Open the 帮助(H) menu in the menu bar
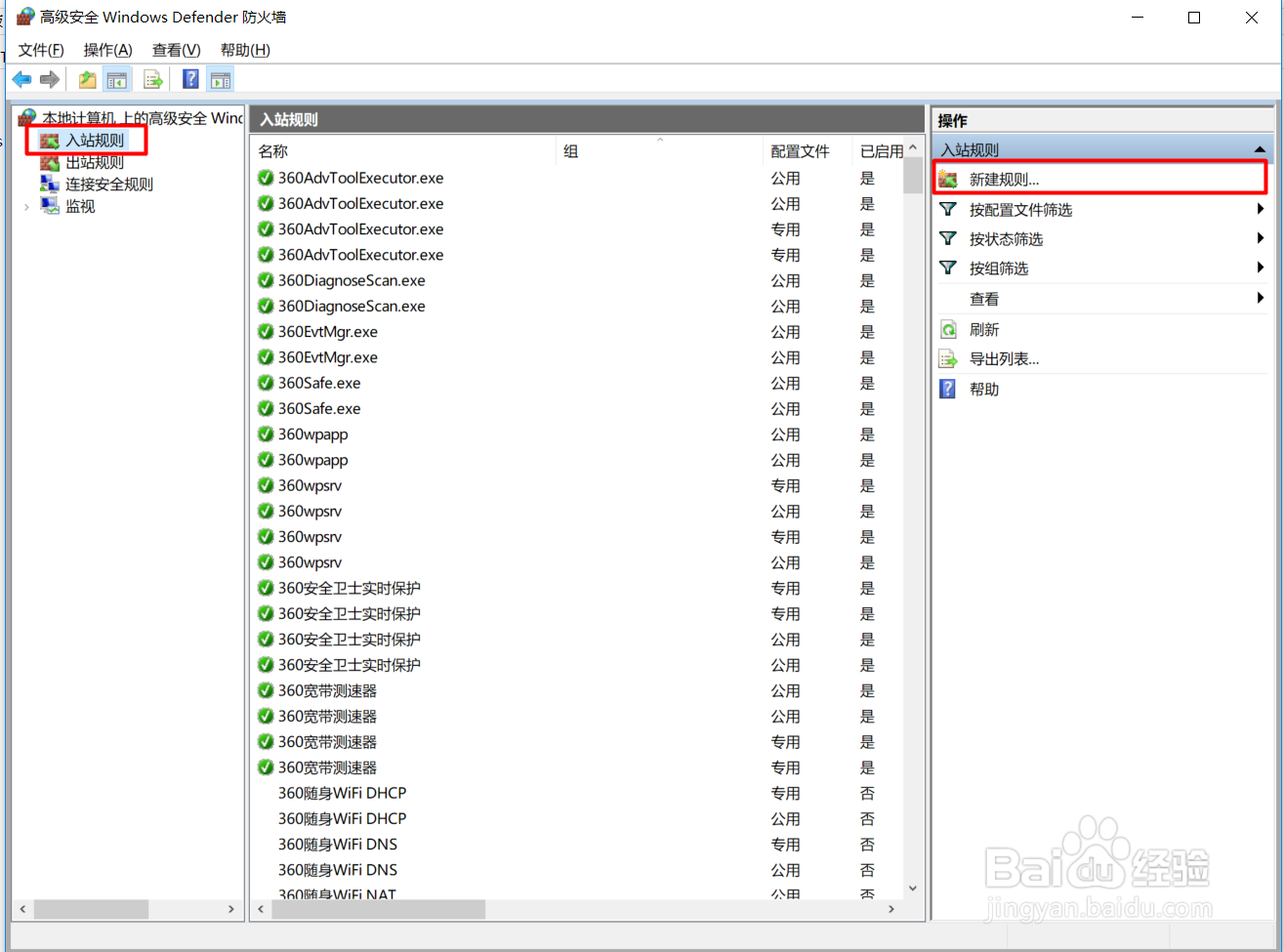Screen dimensions: 1284x952 click(245, 50)
